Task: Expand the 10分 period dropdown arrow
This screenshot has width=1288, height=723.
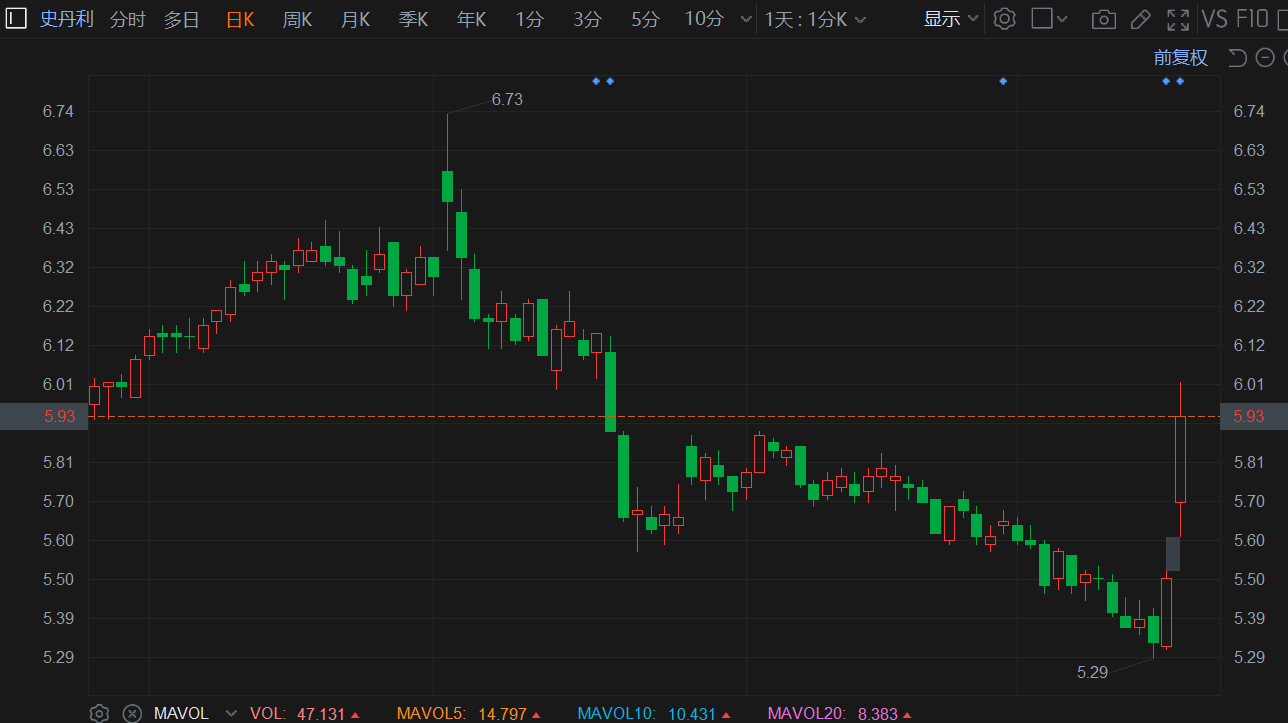Action: (745, 19)
